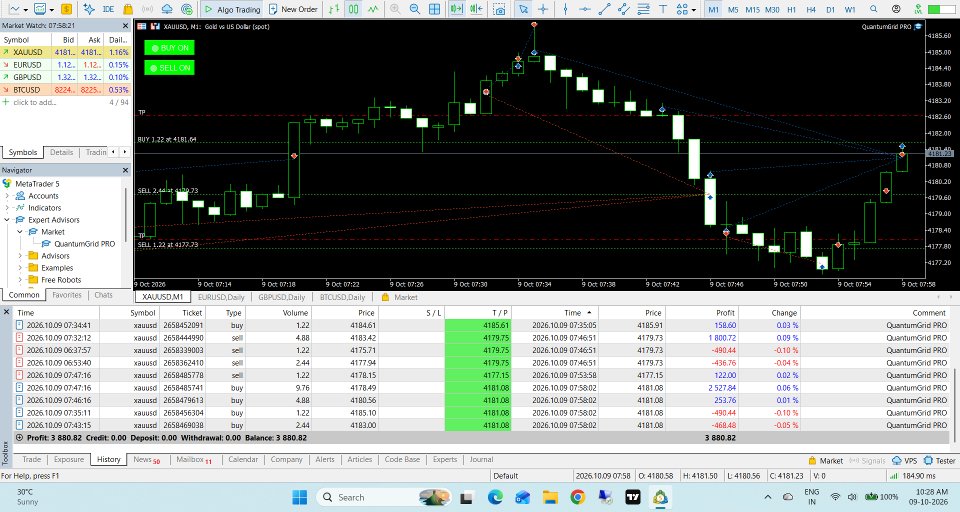Open the VPS cloud icon in toolbar

point(167,9)
